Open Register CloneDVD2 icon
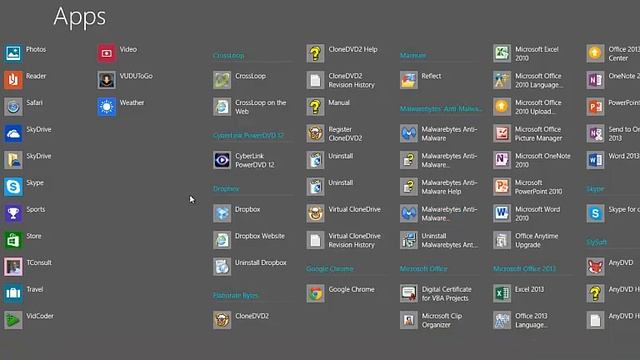 pyautogui.click(x=316, y=133)
